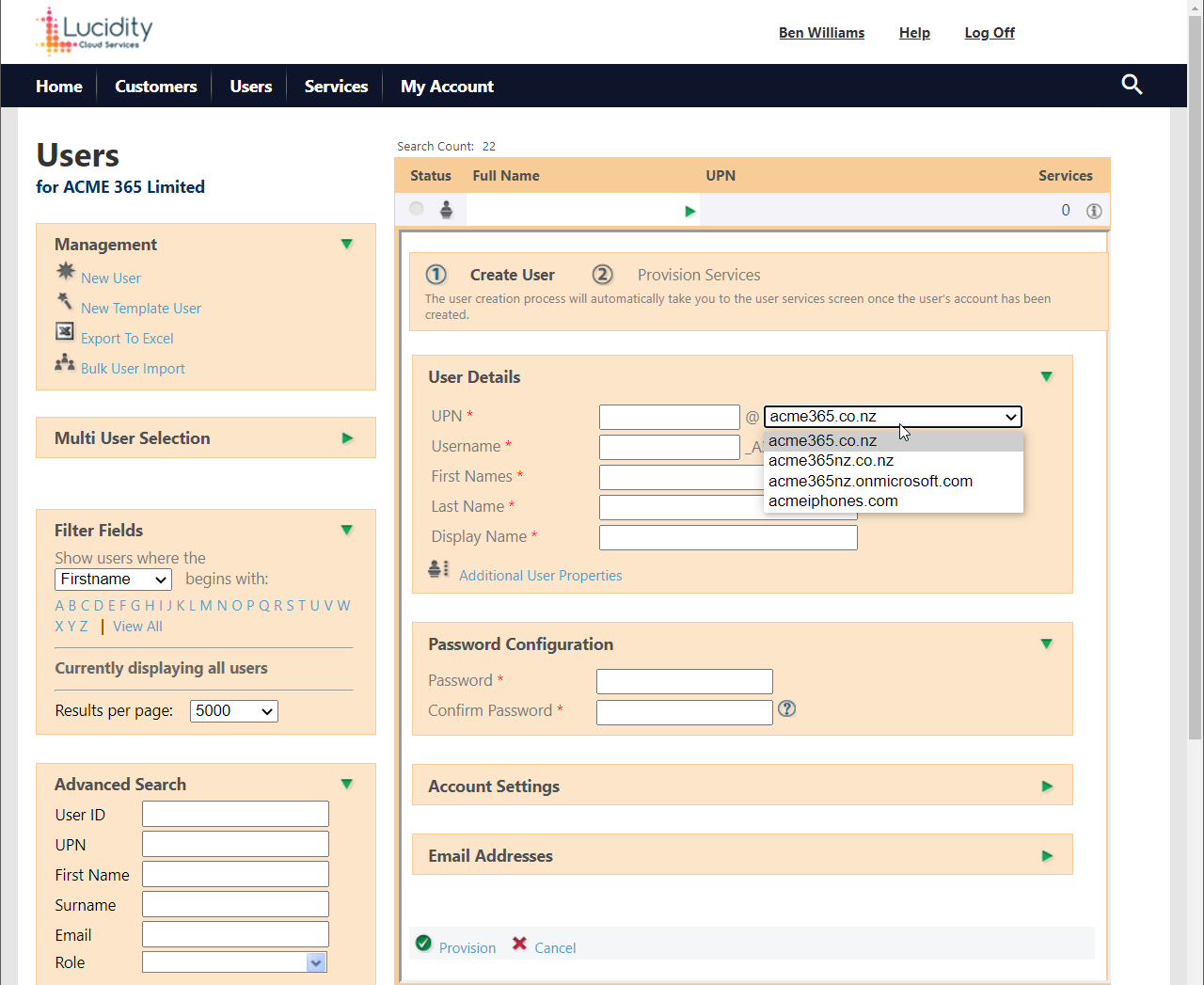Image resolution: width=1204 pixels, height=985 pixels.
Task: Click the green check Provision icon
Action: (x=424, y=943)
